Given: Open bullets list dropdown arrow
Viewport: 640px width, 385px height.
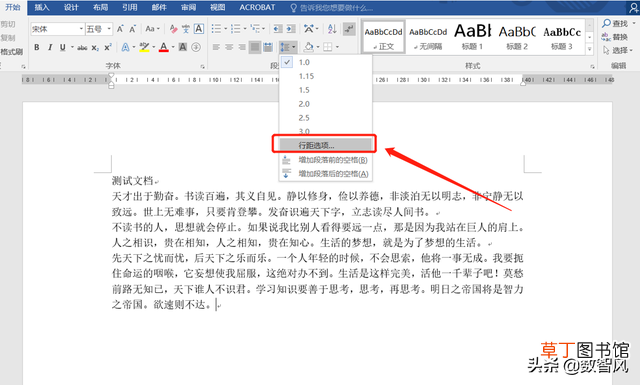Looking at the screenshot, I should [x=225, y=29].
